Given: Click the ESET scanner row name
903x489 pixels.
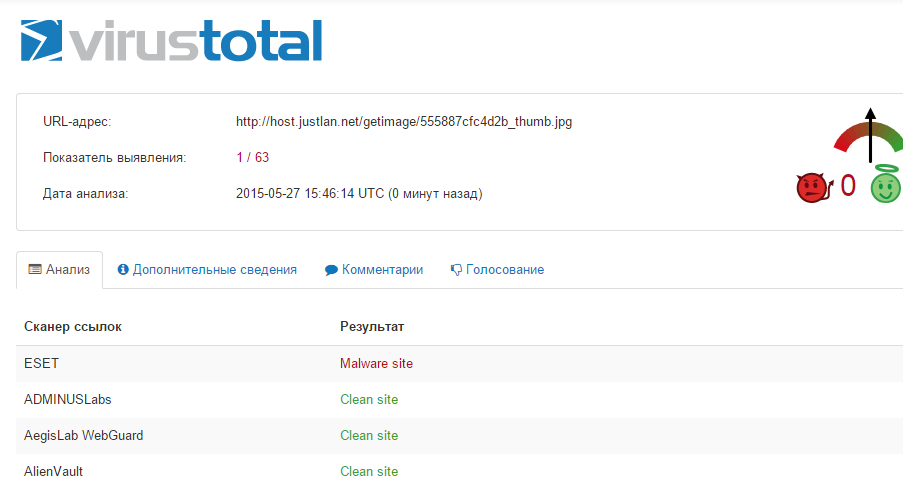Looking at the screenshot, I should (41, 363).
